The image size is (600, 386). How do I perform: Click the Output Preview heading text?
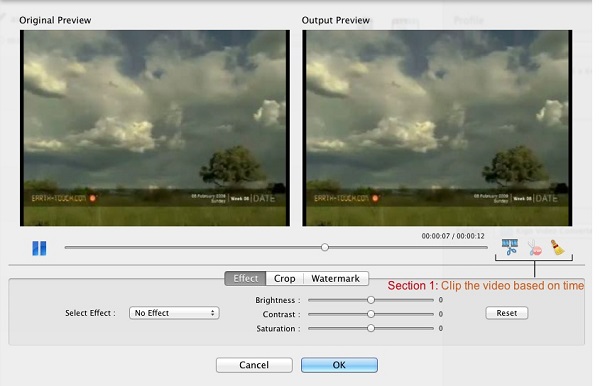(336, 20)
